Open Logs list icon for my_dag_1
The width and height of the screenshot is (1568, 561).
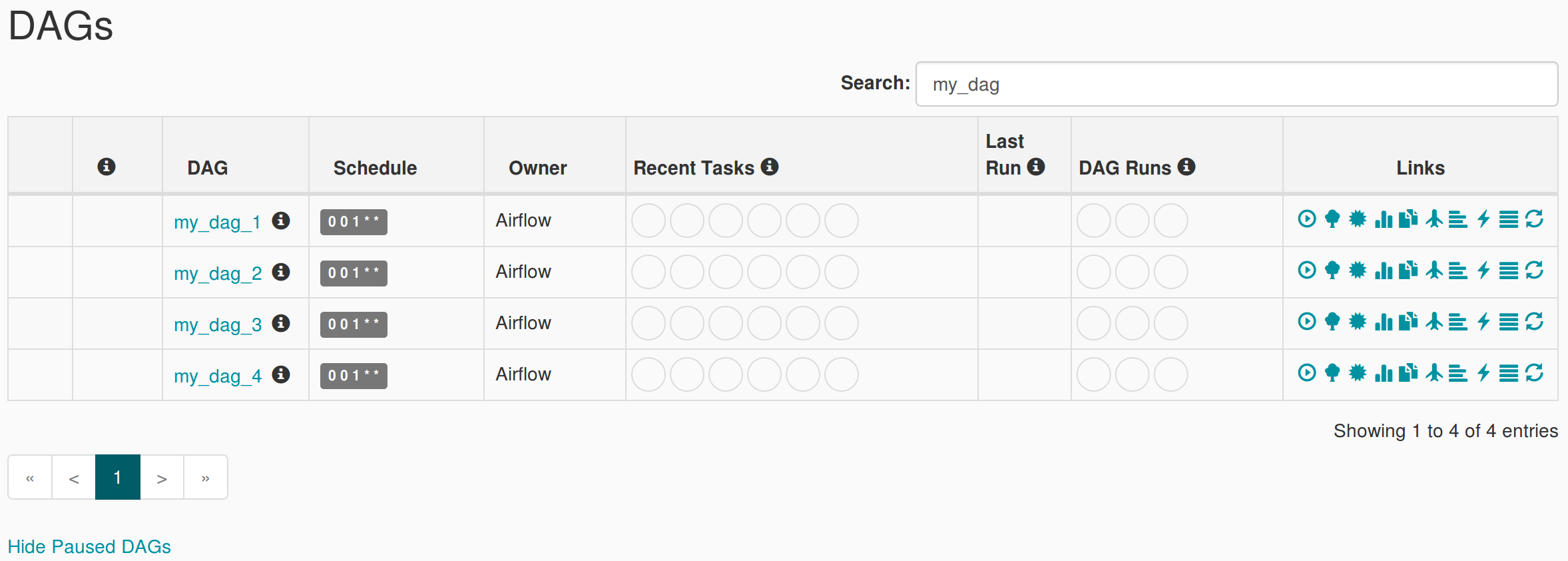[x=1509, y=219]
